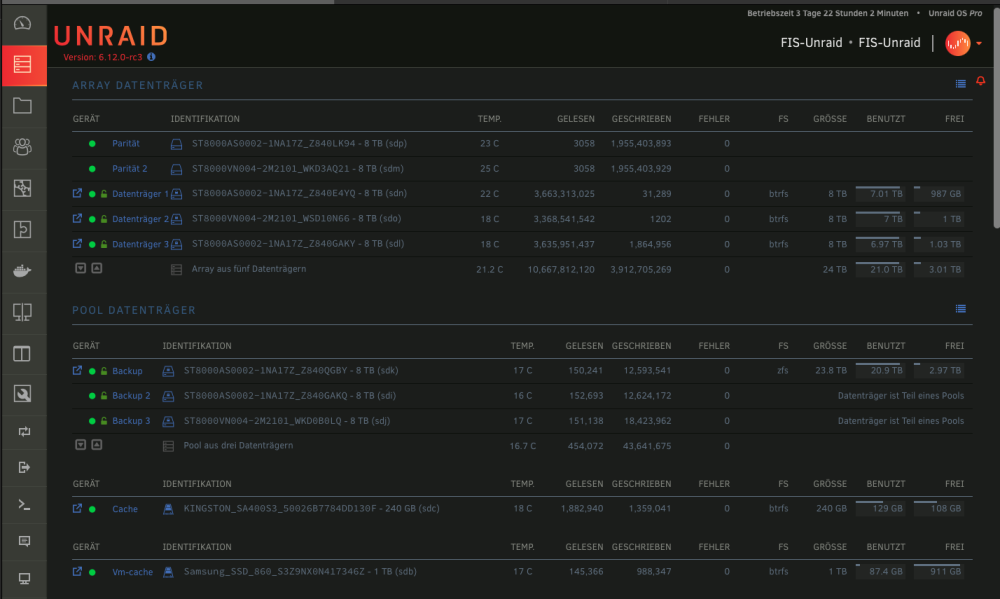Image resolution: width=1000 pixels, height=599 pixels.
Task: Click the version info icon next to 6.12.0-rc3
Action: pos(151,57)
